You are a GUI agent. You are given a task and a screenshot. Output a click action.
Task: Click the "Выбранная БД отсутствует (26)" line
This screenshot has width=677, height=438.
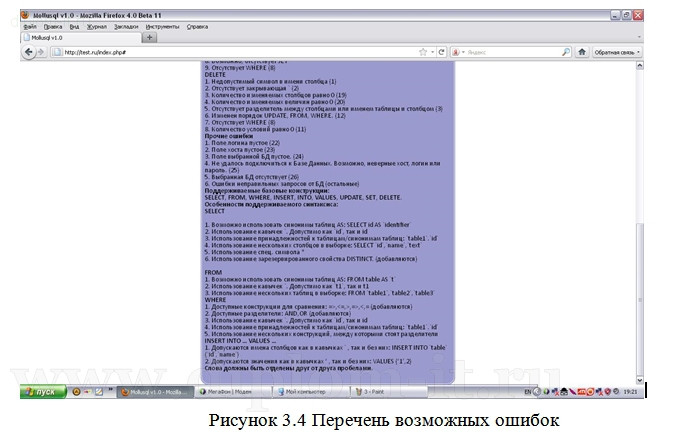click(252, 177)
